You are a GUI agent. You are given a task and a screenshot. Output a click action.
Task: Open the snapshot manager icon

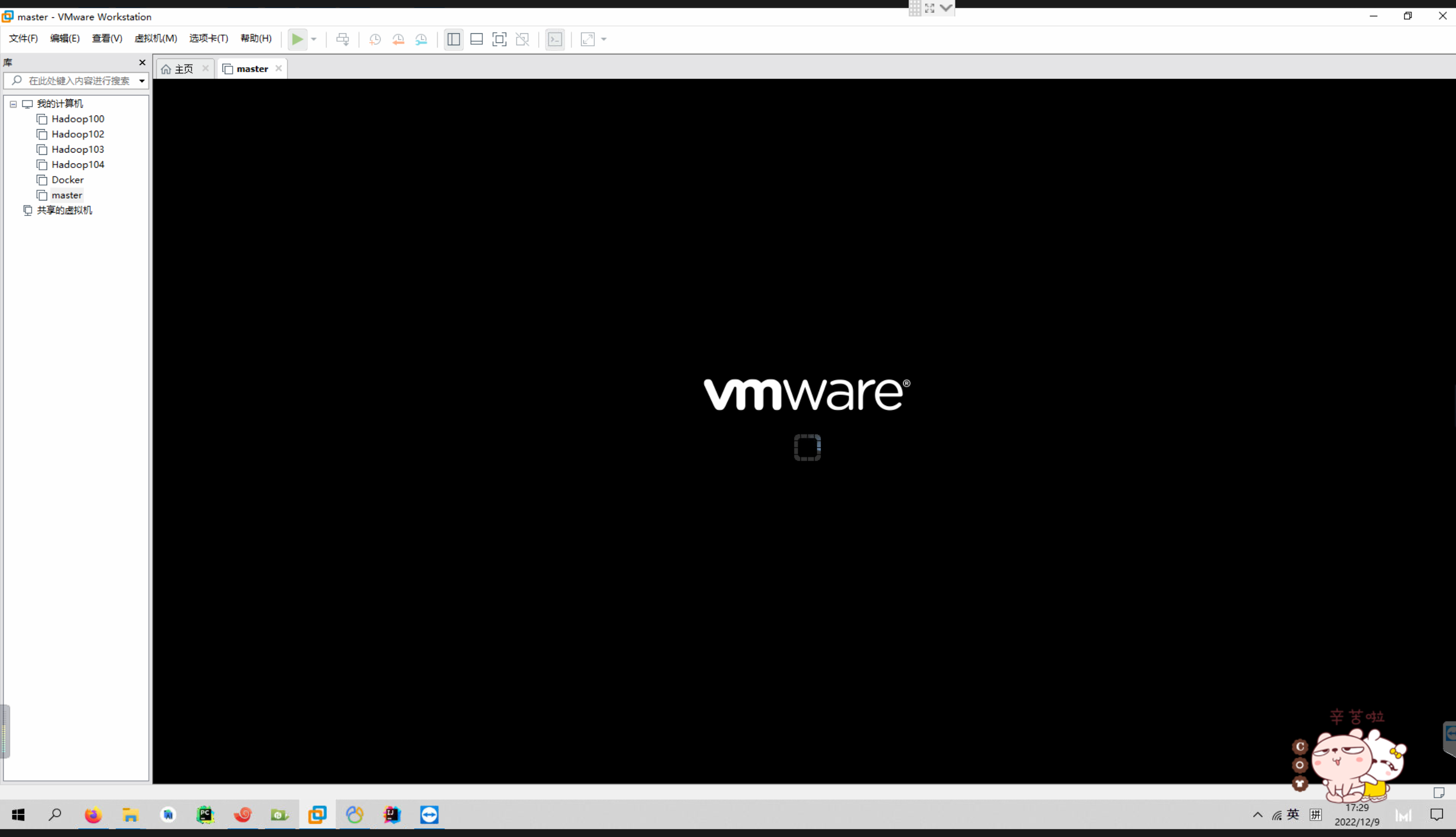tap(422, 39)
